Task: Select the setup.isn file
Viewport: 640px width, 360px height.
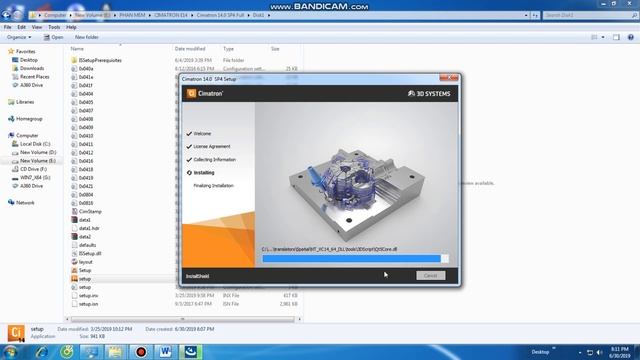Action: tap(88, 304)
